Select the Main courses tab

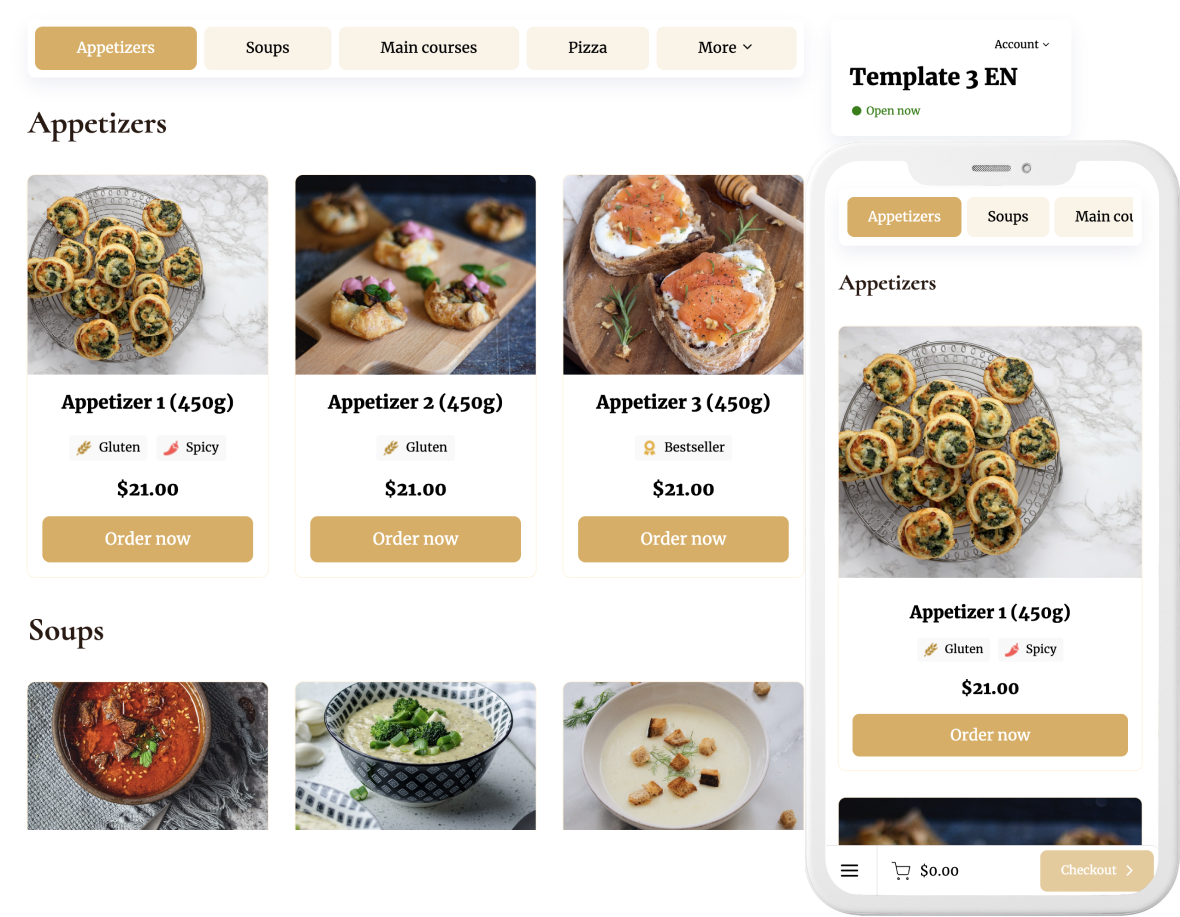click(428, 47)
